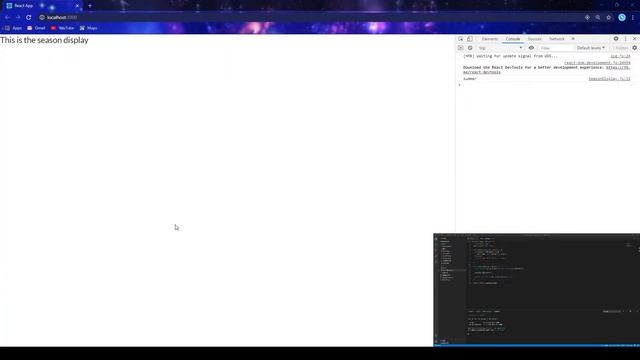Bookmark this page with the star icon
Image resolution: width=640 pixels, height=360 pixels.
point(609,18)
